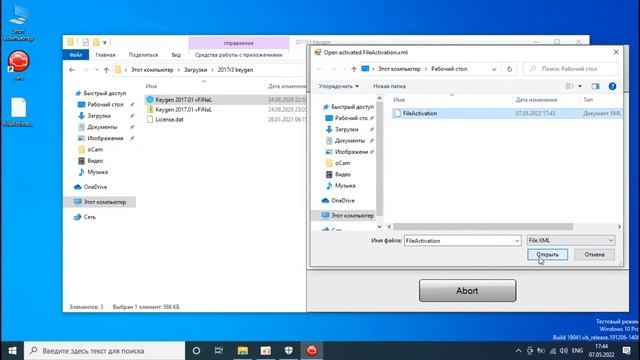Open the Вид ribbon tab in Explorer
This screenshot has height=360, width=640.
point(176,55)
